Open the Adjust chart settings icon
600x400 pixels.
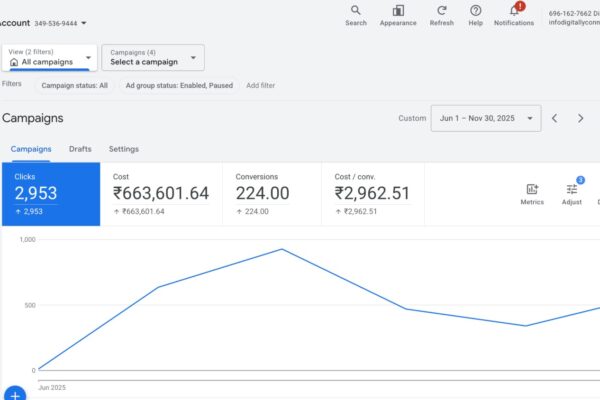[572, 189]
